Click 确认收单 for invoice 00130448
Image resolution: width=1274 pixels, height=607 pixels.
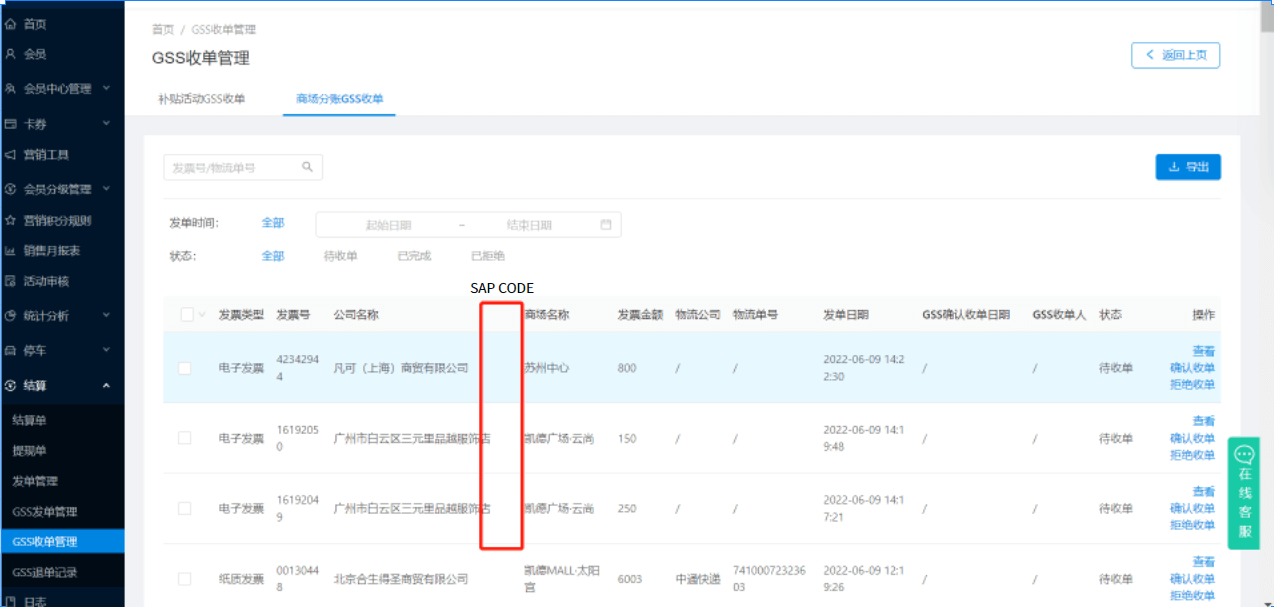1193,579
